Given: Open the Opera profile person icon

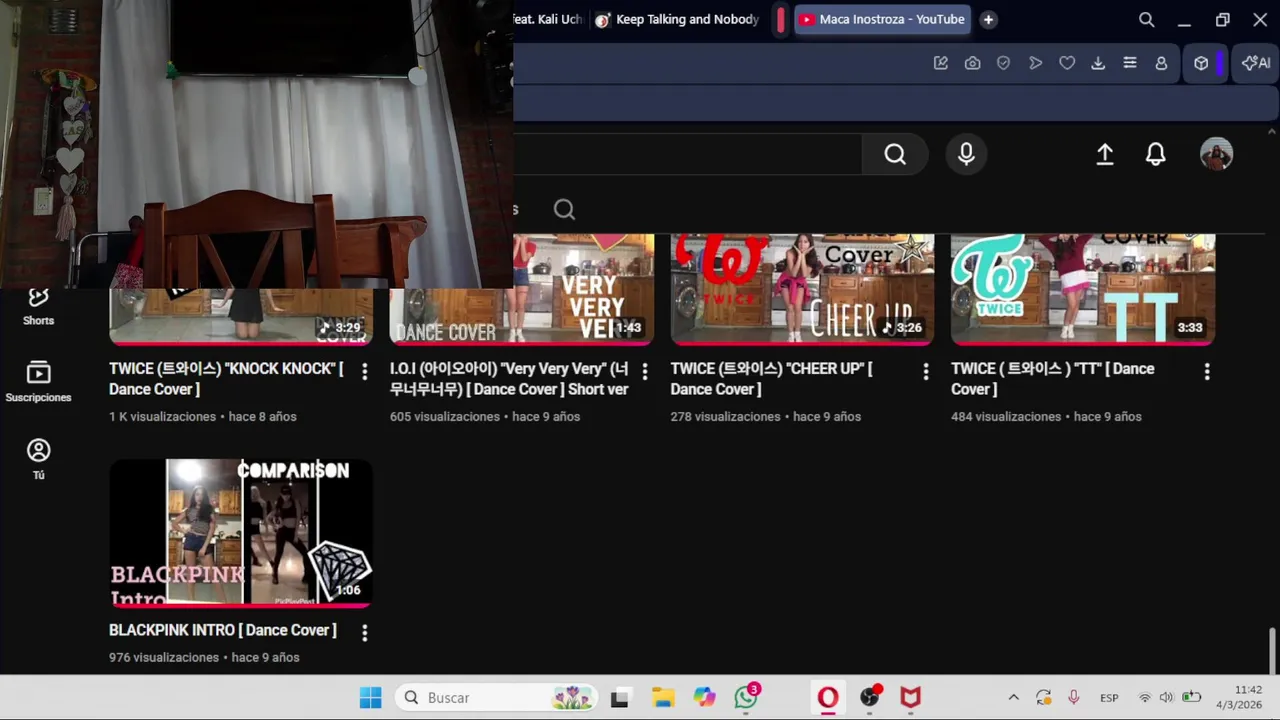Looking at the screenshot, I should [x=1161, y=63].
